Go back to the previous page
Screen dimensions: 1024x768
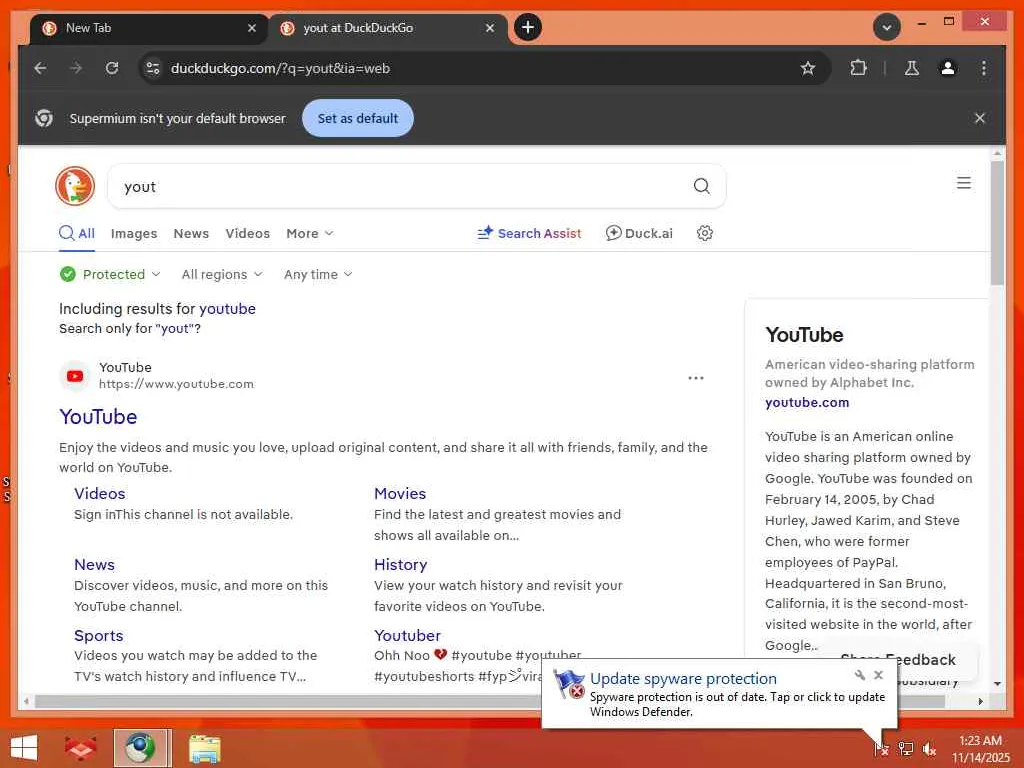40,68
